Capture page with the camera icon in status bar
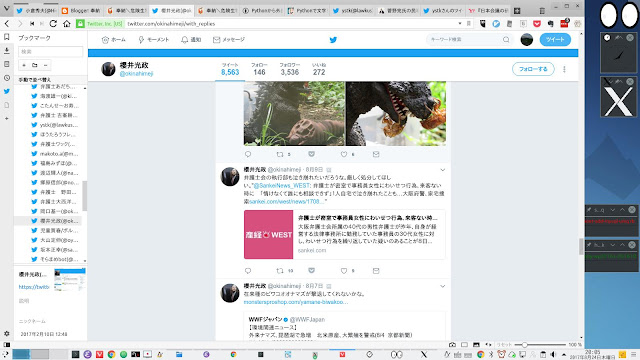 point(452,344)
